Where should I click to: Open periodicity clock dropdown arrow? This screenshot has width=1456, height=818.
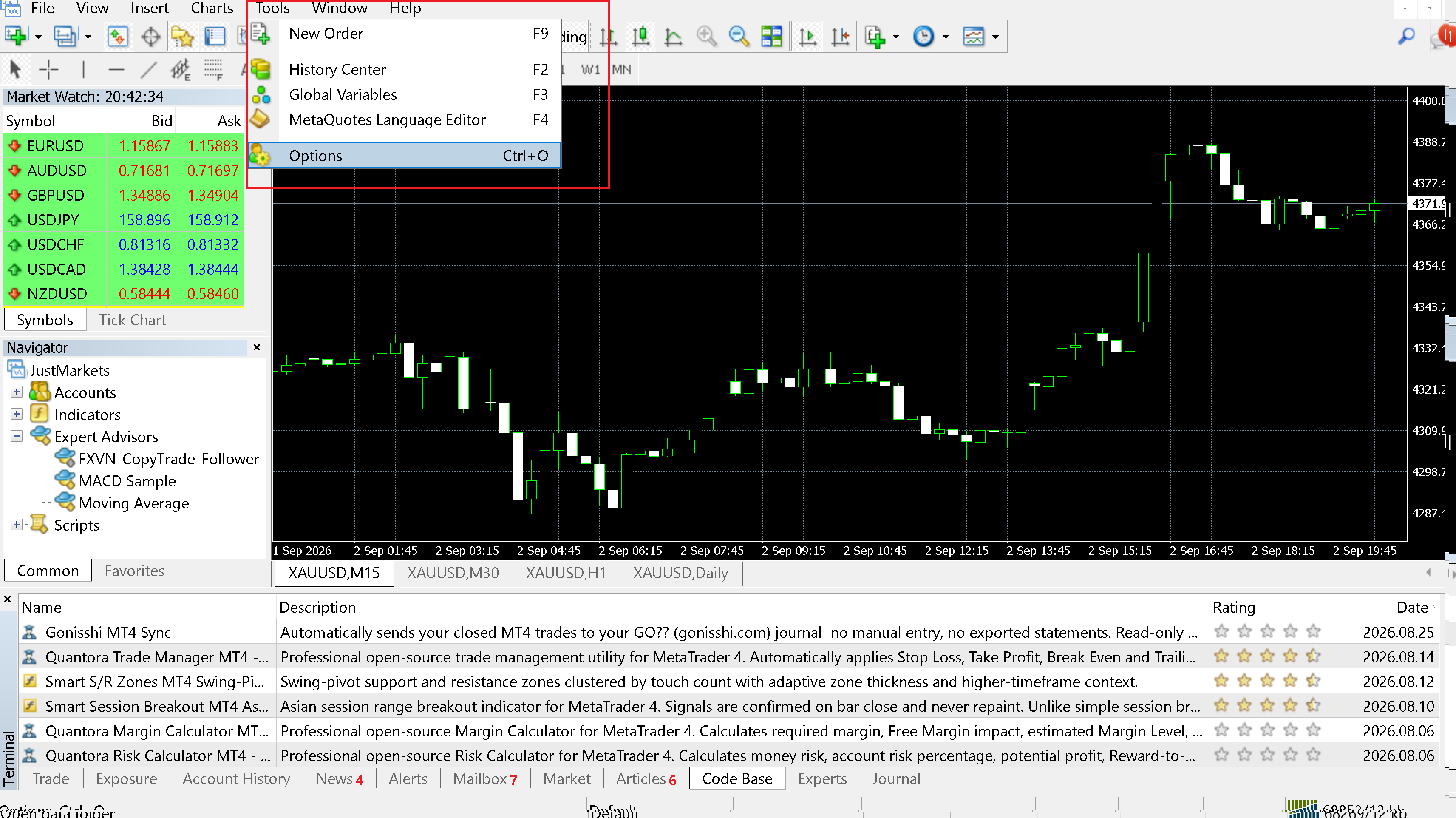tap(946, 37)
